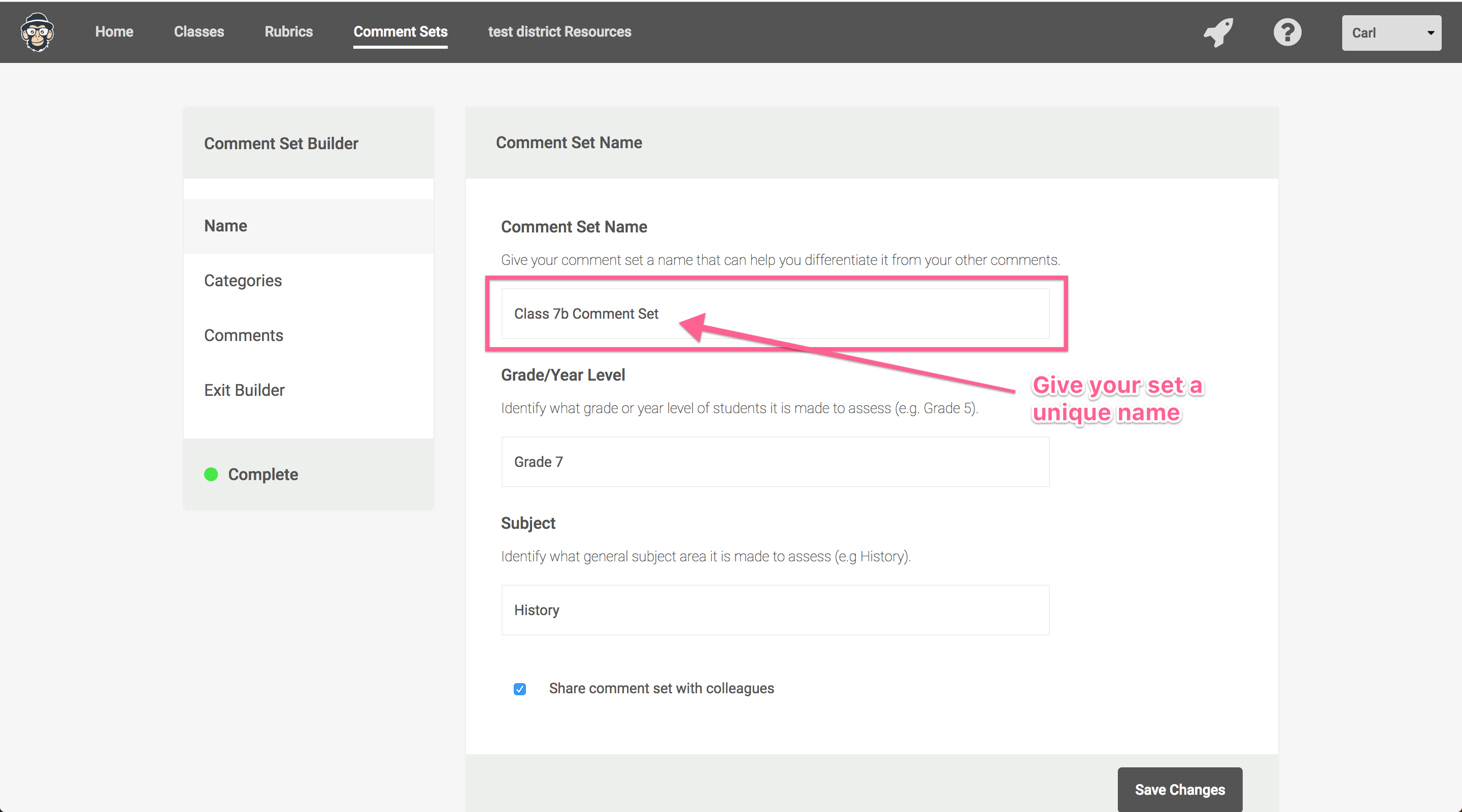Click the rocket icon in header

(1218, 32)
